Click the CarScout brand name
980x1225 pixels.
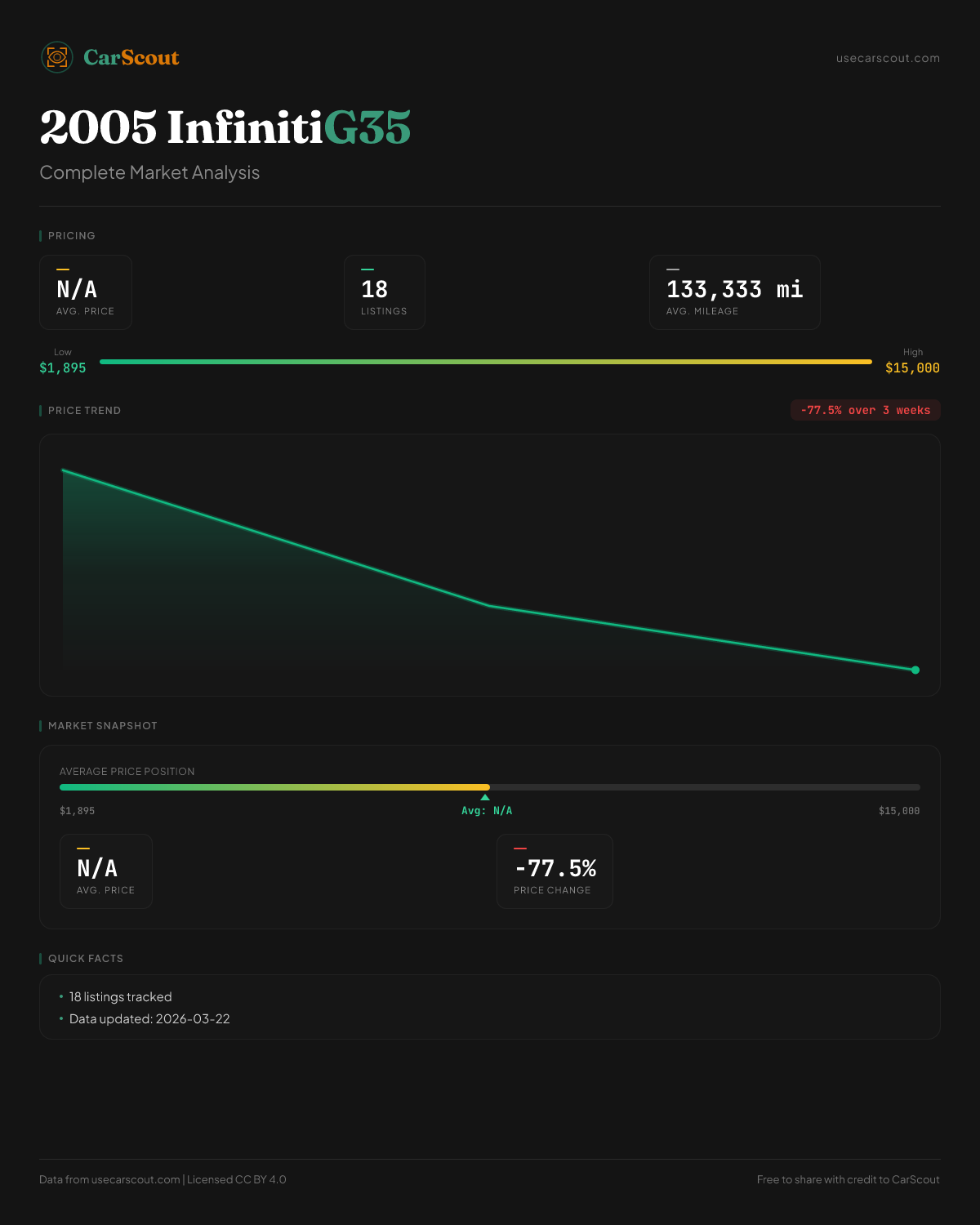131,58
